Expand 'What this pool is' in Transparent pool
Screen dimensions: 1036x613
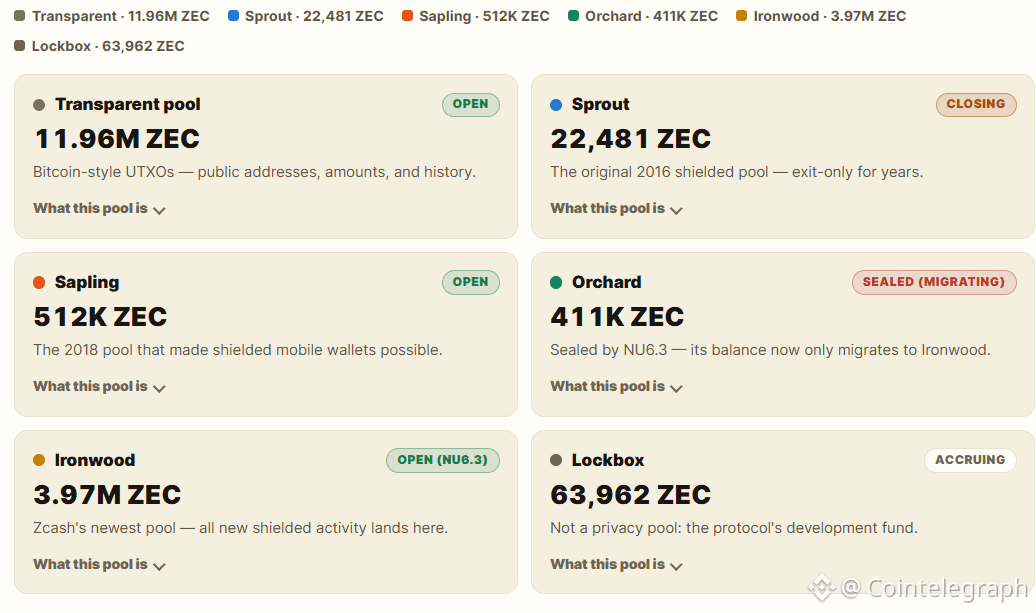click(99, 209)
